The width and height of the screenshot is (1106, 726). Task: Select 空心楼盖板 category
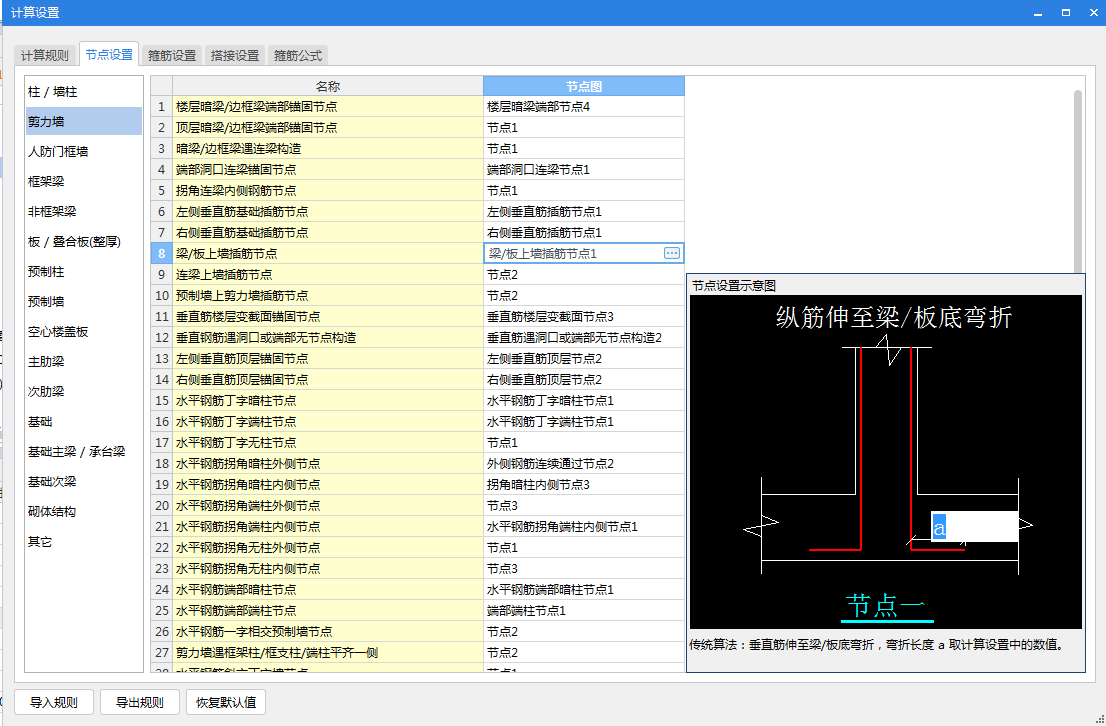click(x=83, y=332)
